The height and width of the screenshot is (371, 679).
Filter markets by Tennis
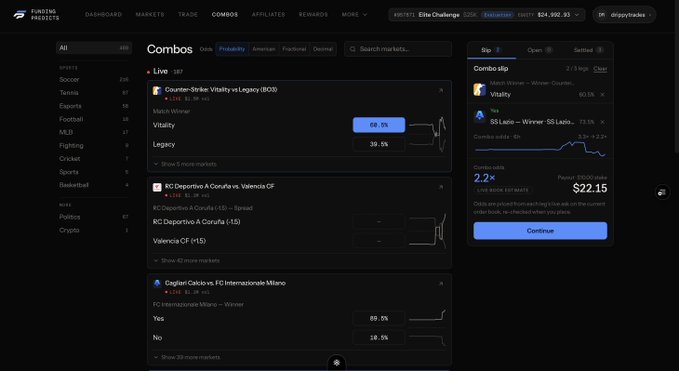(94, 93)
